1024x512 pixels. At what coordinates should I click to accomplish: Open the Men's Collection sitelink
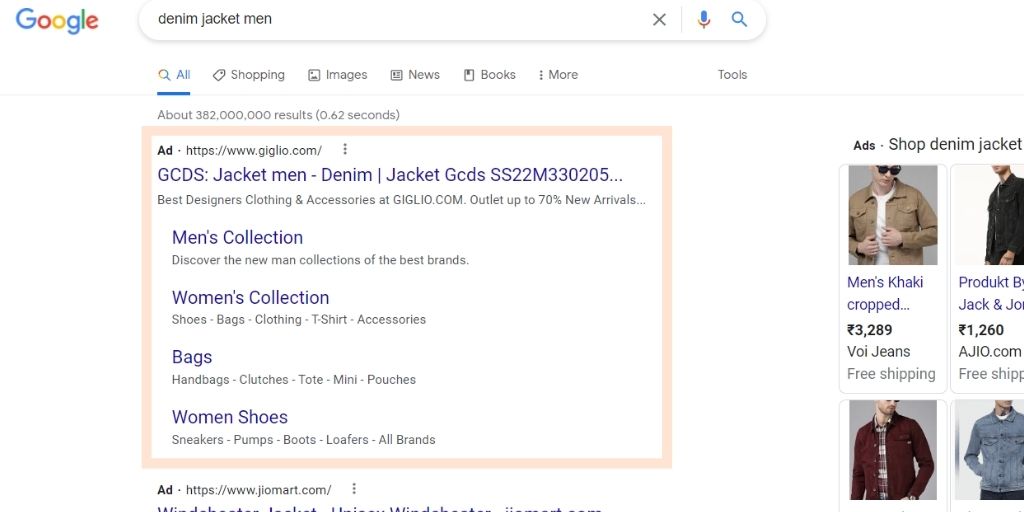[237, 237]
